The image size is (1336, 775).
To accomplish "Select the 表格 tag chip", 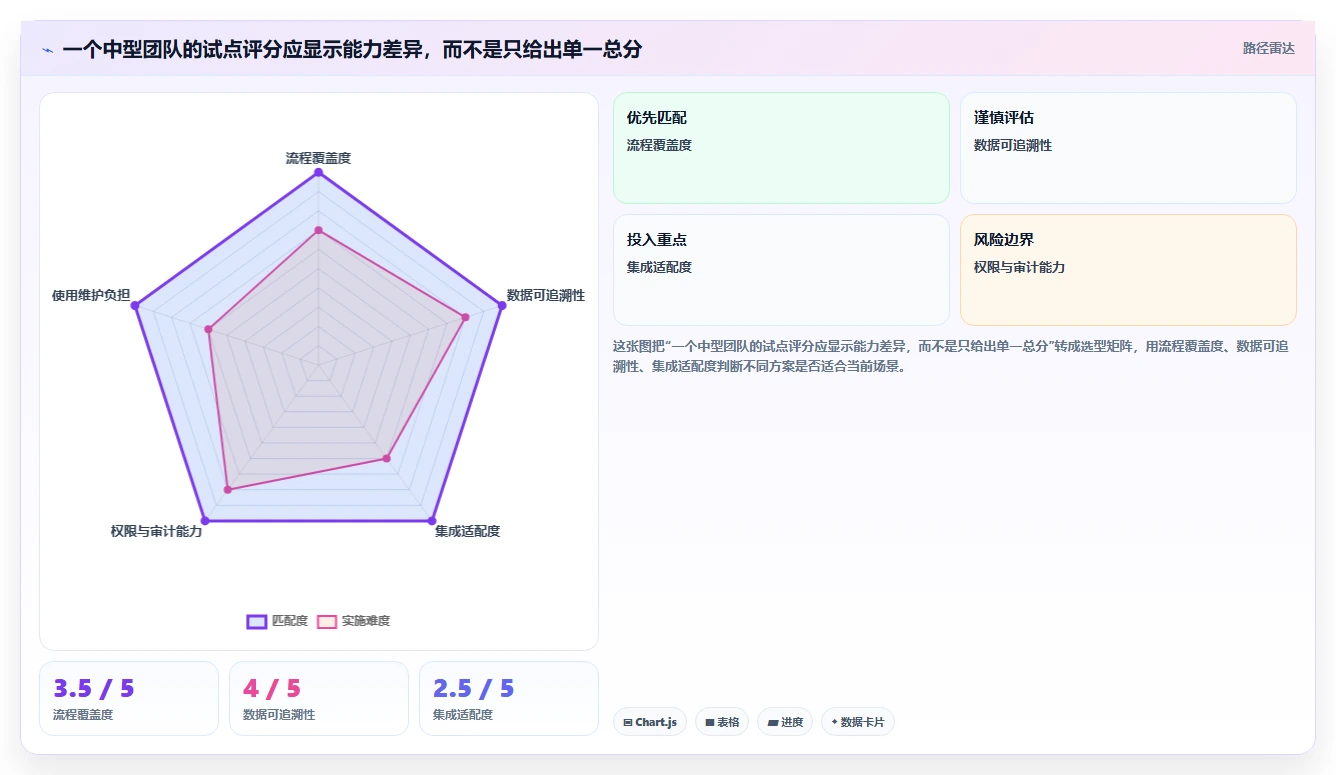I will [x=722, y=722].
